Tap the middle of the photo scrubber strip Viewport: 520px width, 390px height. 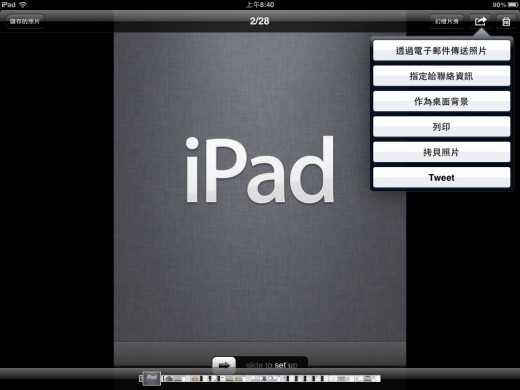pos(260,378)
